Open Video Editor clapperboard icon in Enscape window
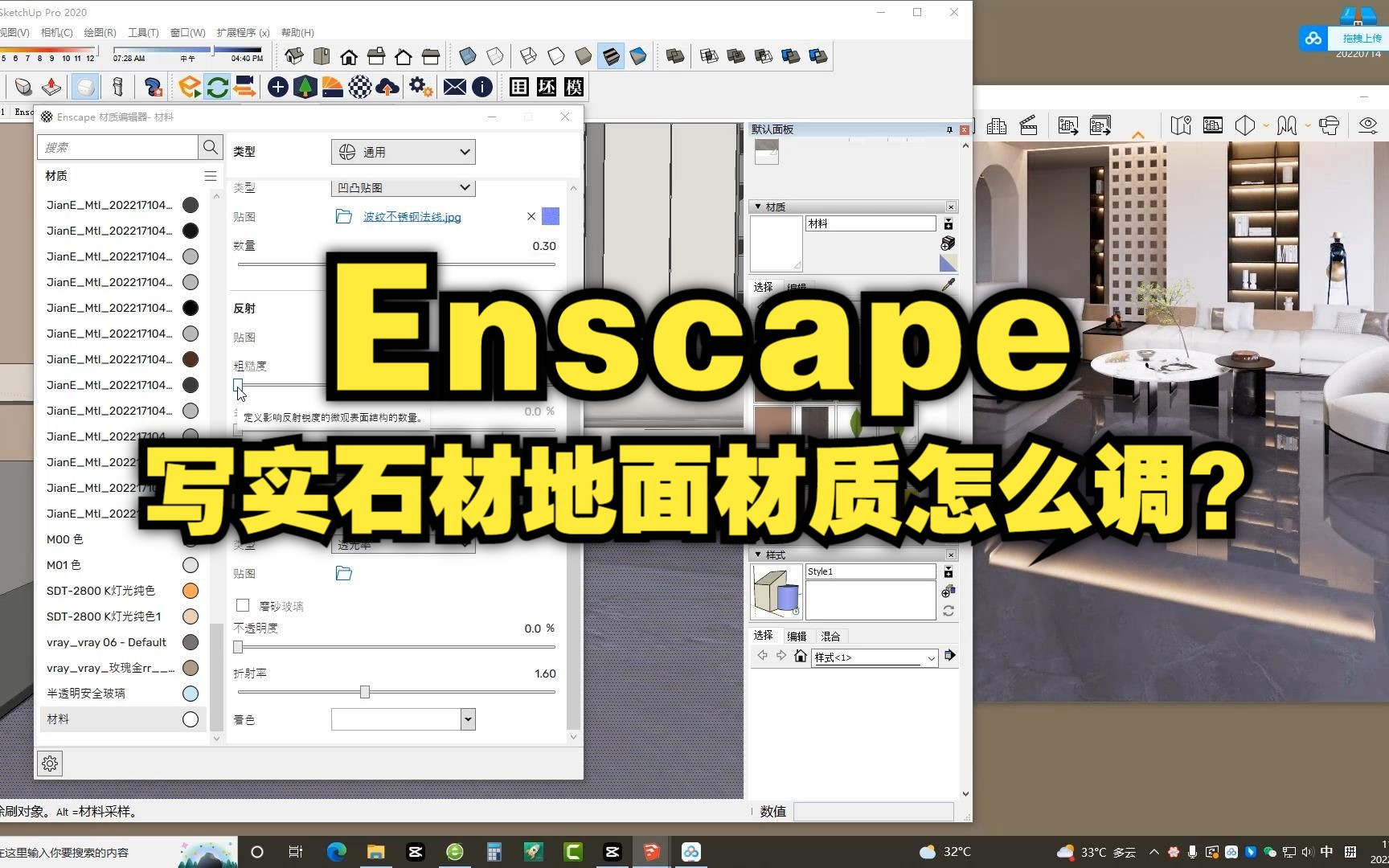This screenshot has height=868, width=1389. pos(1028,125)
